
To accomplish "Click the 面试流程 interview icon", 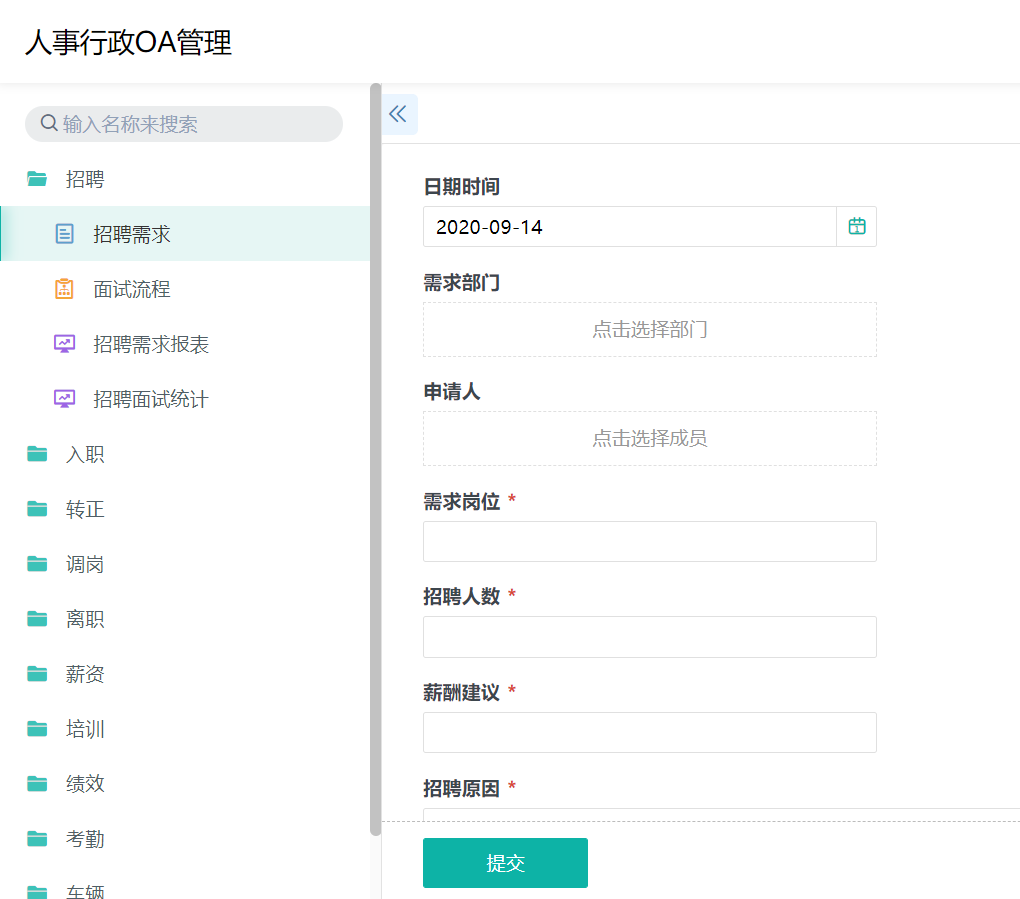I will tap(65, 288).
